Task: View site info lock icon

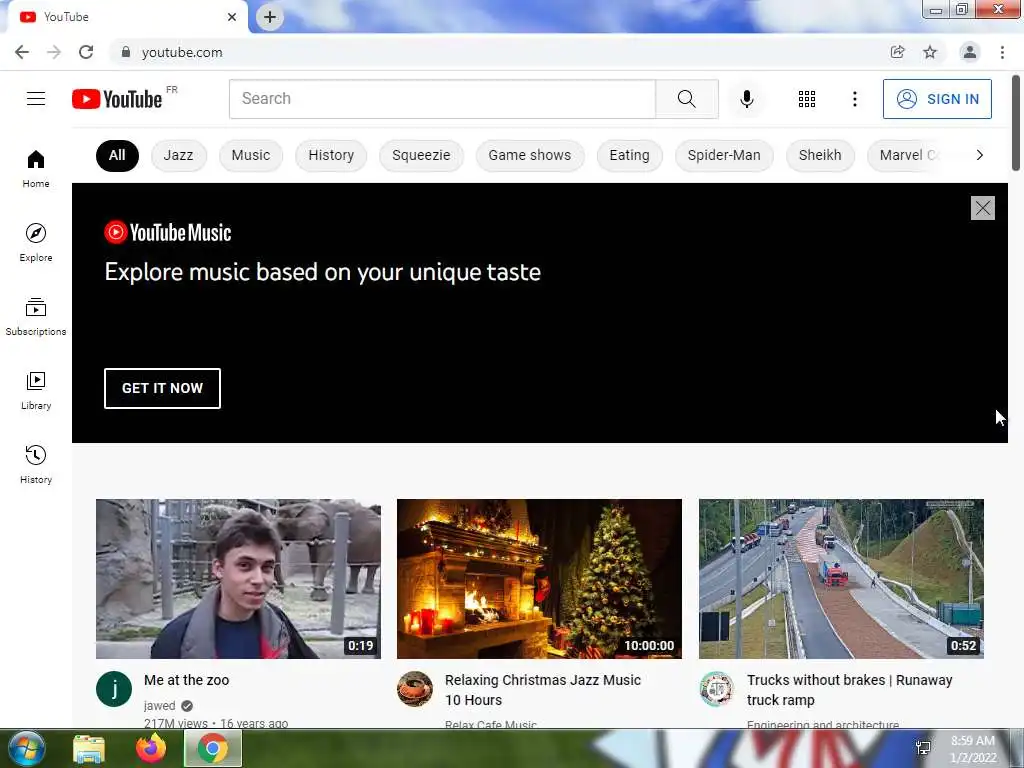Action: pyautogui.click(x=126, y=52)
